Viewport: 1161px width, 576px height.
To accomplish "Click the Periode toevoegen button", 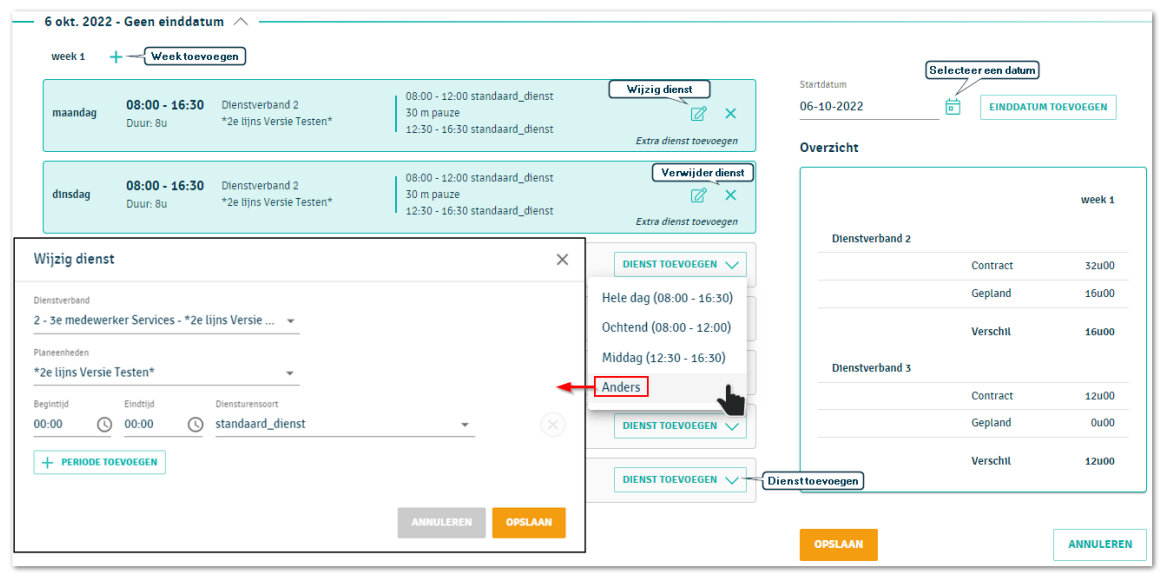I will [x=100, y=462].
